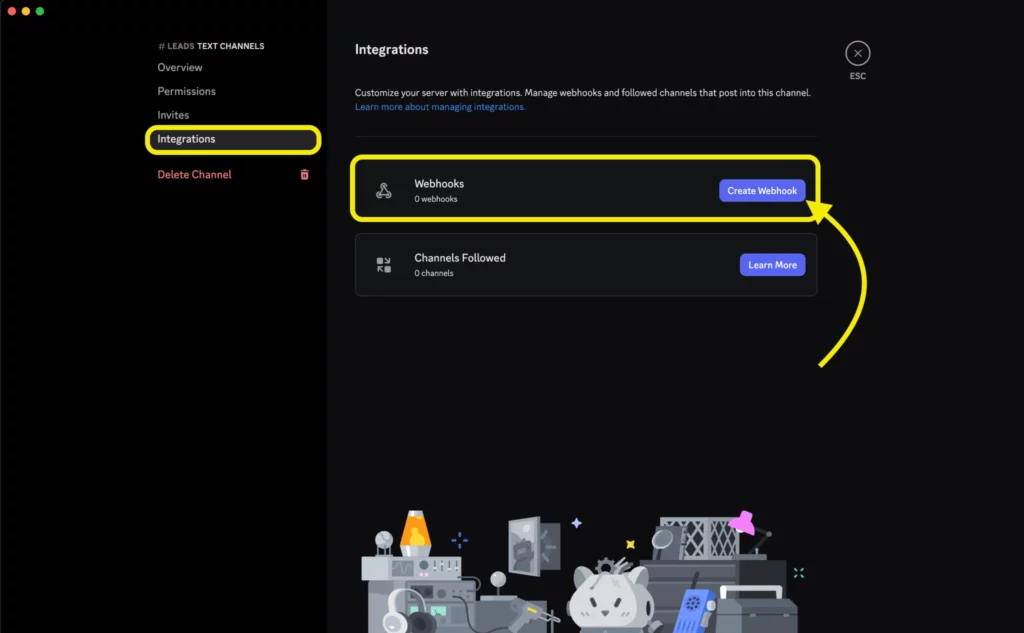Select Overview in the channel settings sidebar
The height and width of the screenshot is (633, 1024).
180,67
